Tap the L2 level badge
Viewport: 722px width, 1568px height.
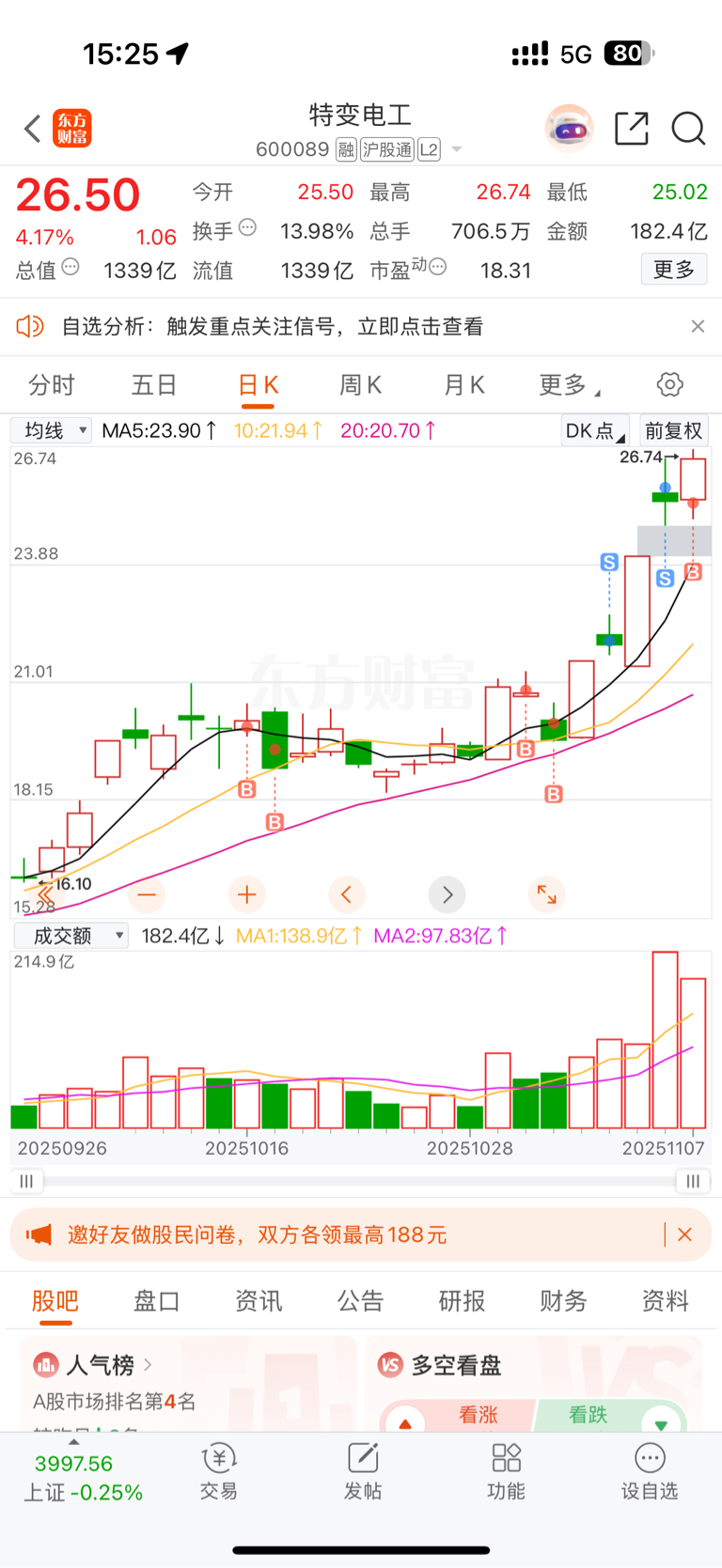point(429,149)
